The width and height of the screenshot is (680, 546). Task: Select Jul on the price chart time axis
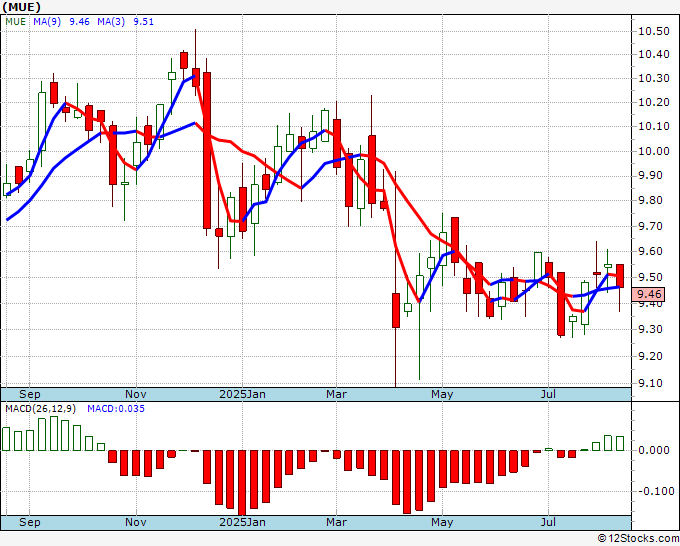coord(548,394)
